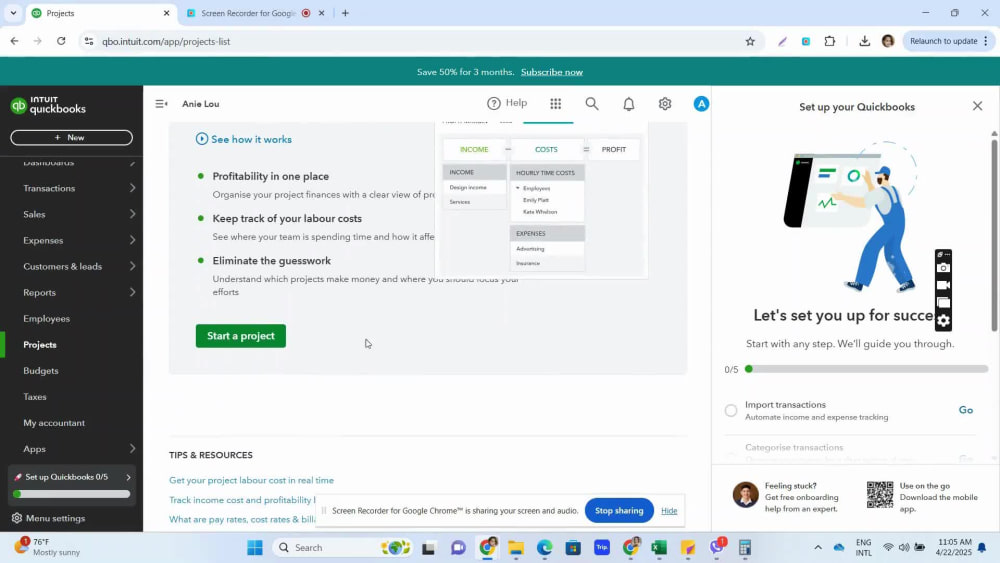1000x563 pixels.
Task: Close the Set up your Quickbooks panel
Action: click(x=978, y=106)
